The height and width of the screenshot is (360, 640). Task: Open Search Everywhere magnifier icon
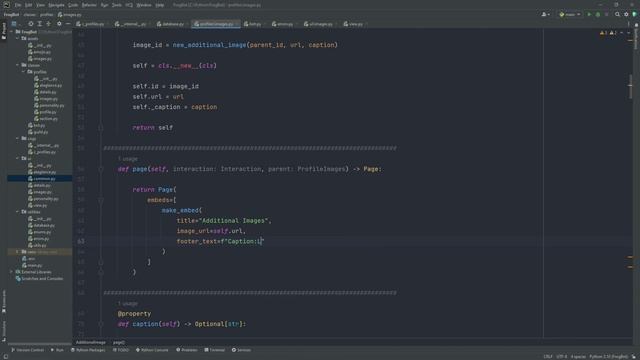tap(618, 14)
